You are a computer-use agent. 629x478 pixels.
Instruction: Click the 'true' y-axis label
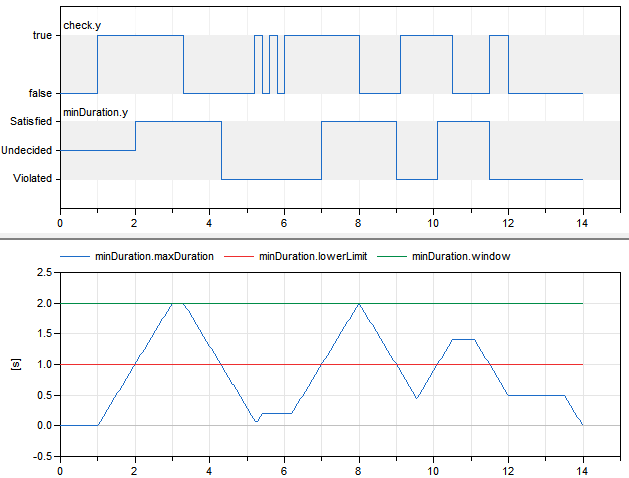coord(41,36)
